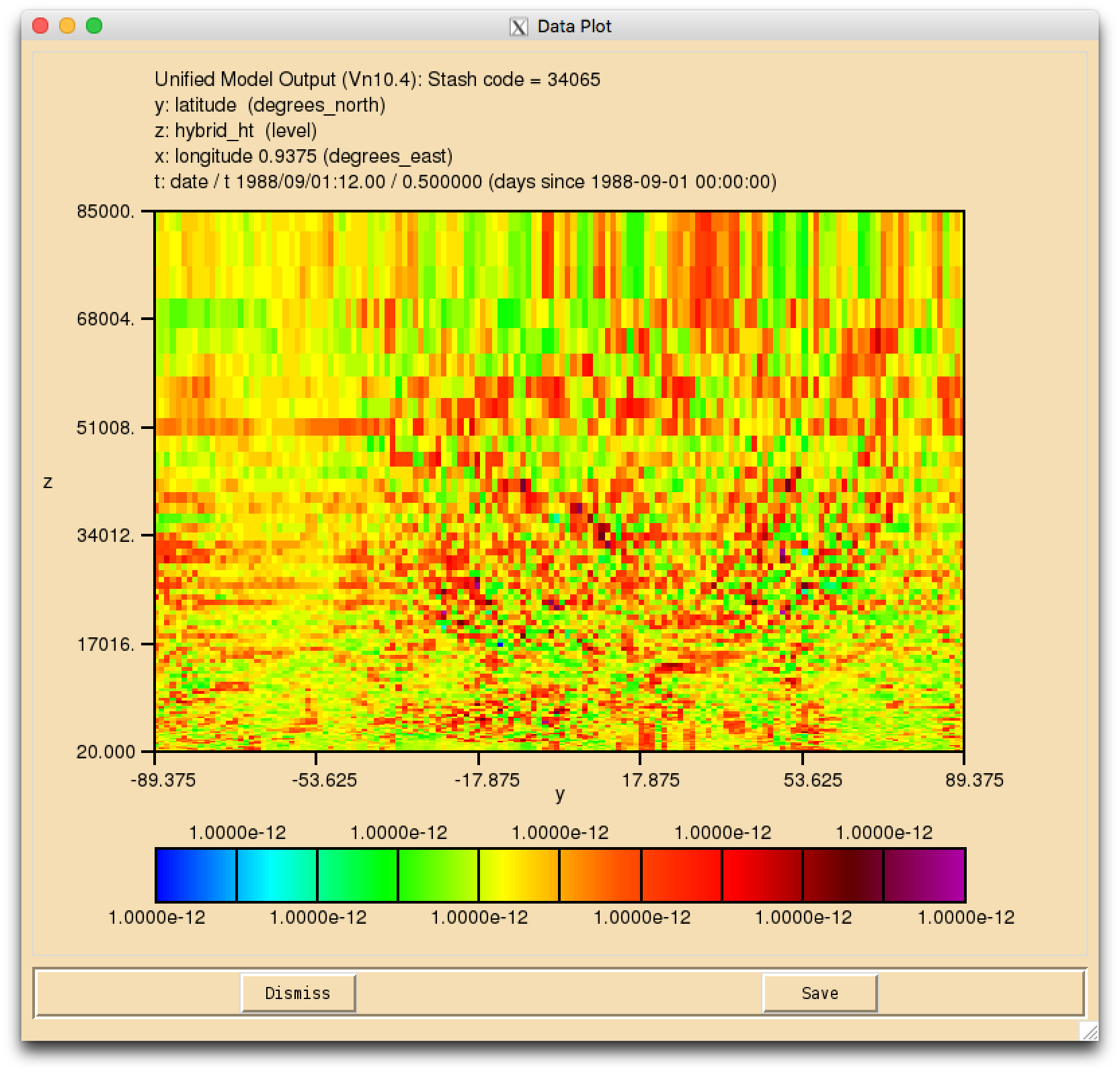
Task: Click the y-axis tick label -89.375
Action: 163,780
